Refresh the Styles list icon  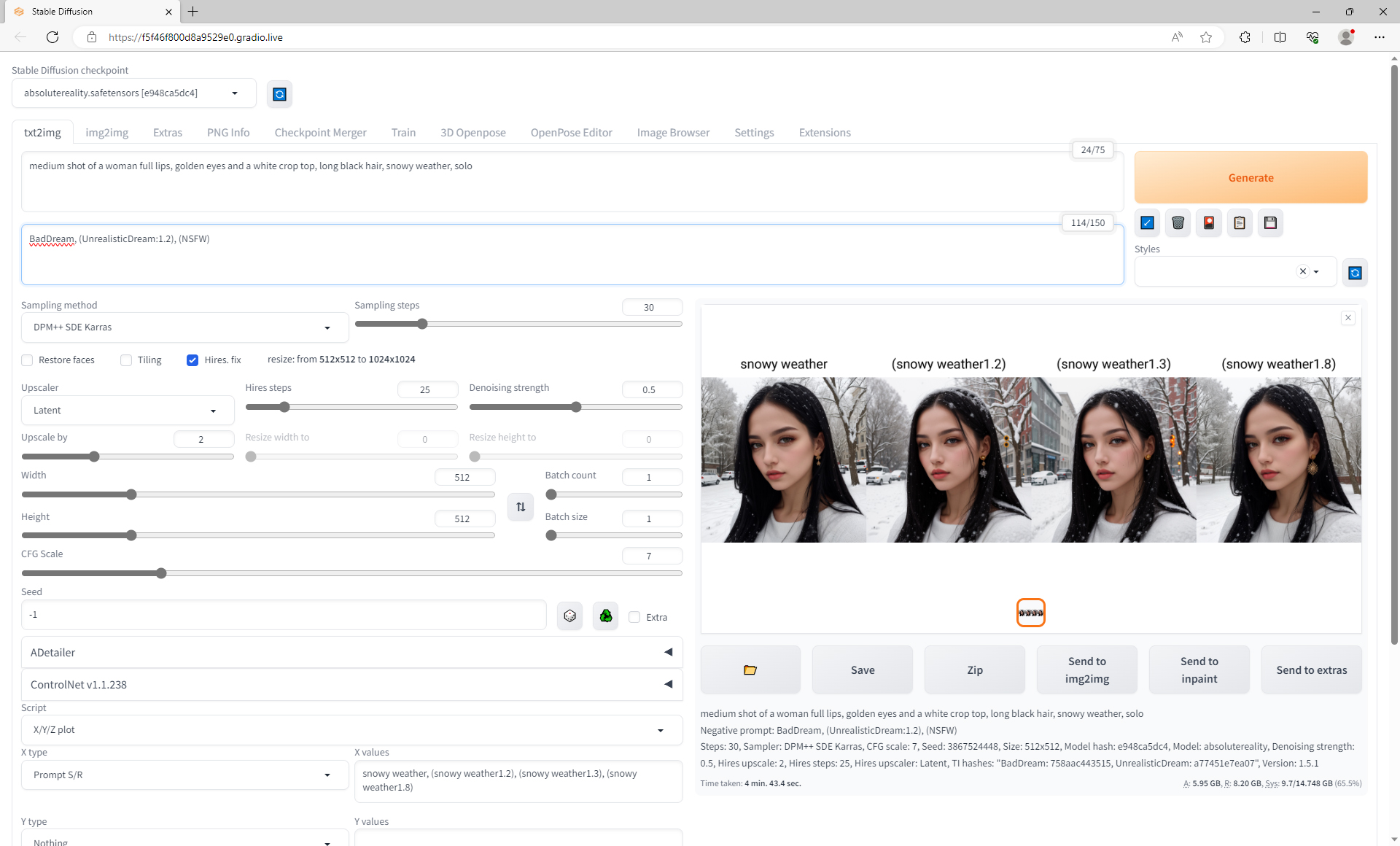pyautogui.click(x=1355, y=273)
